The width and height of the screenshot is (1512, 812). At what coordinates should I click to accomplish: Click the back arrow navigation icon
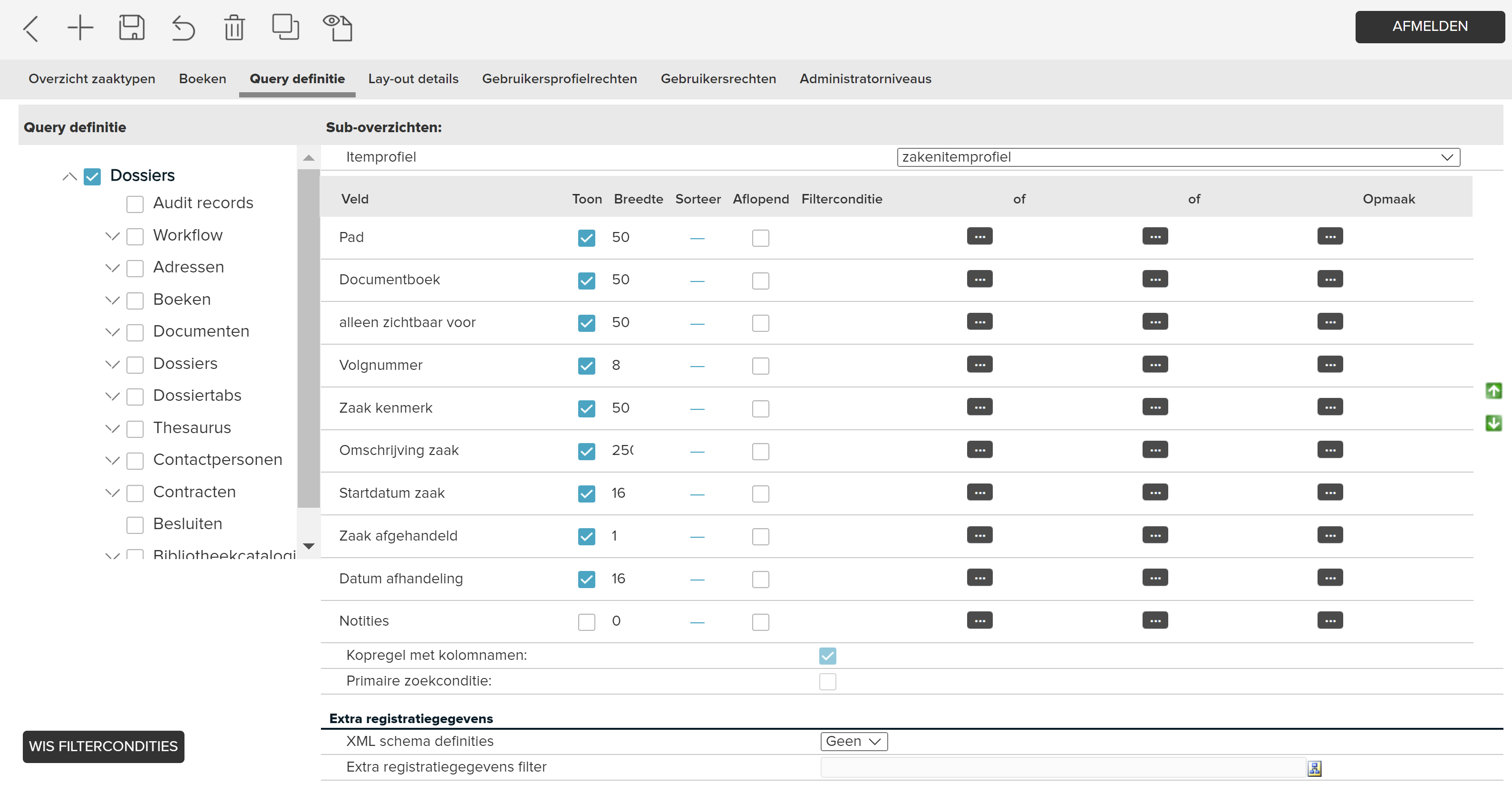[x=31, y=27]
